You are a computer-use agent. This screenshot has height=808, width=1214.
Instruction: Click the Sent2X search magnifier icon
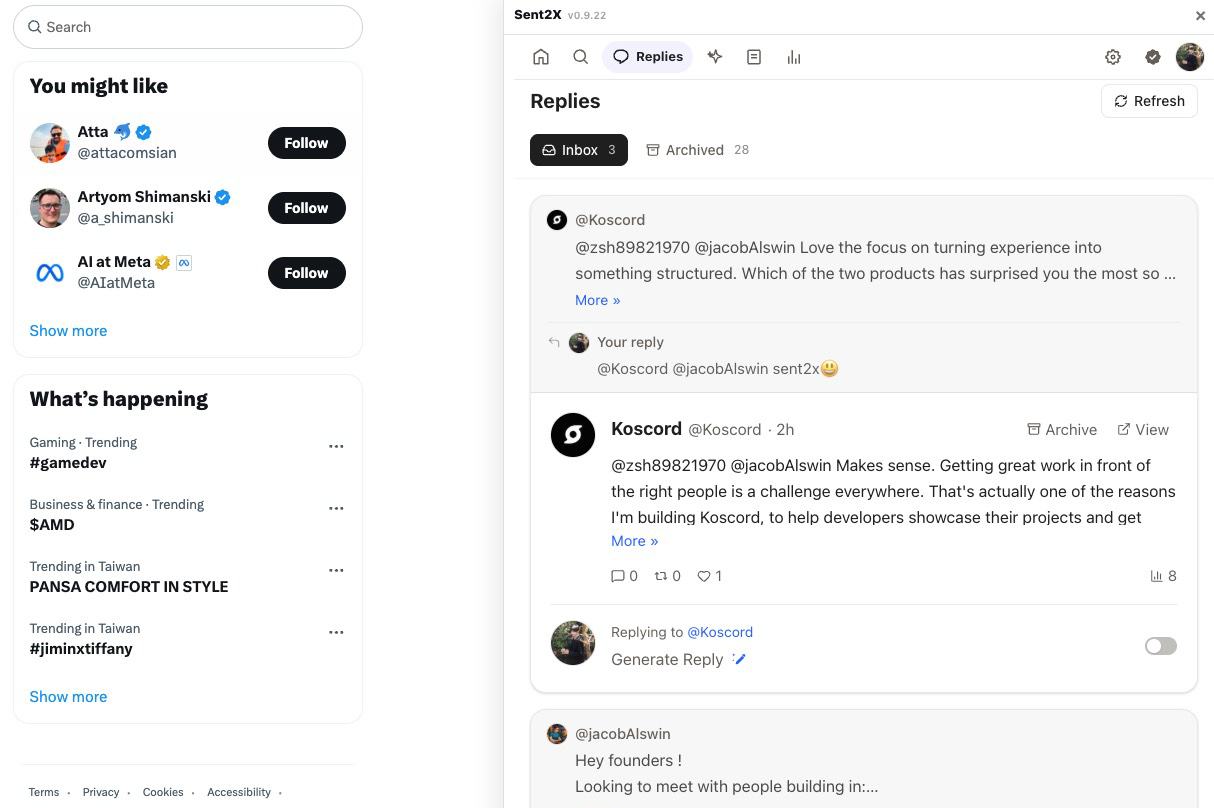tap(580, 57)
